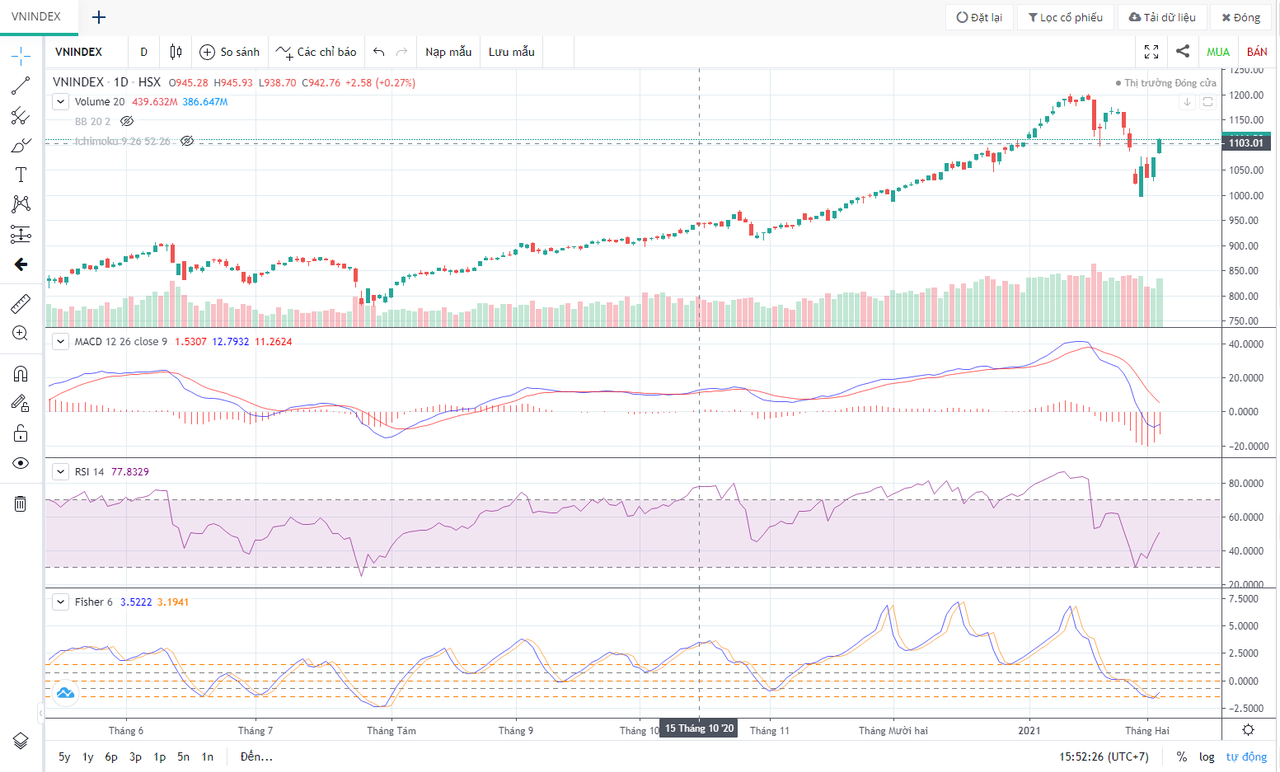Select the crosshair cursor tool
The height and width of the screenshot is (772, 1280).
pos(20,55)
